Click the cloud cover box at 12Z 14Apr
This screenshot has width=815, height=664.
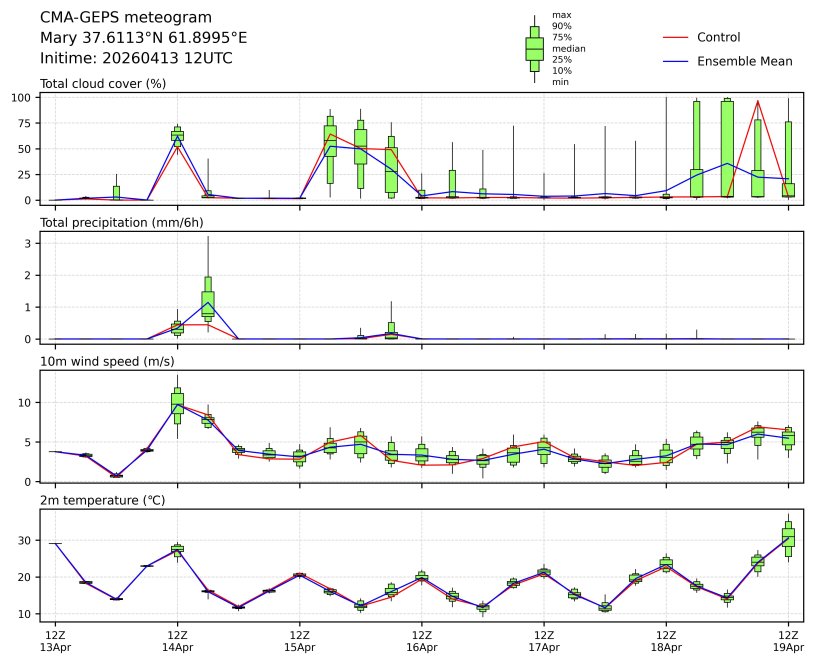pos(177,135)
